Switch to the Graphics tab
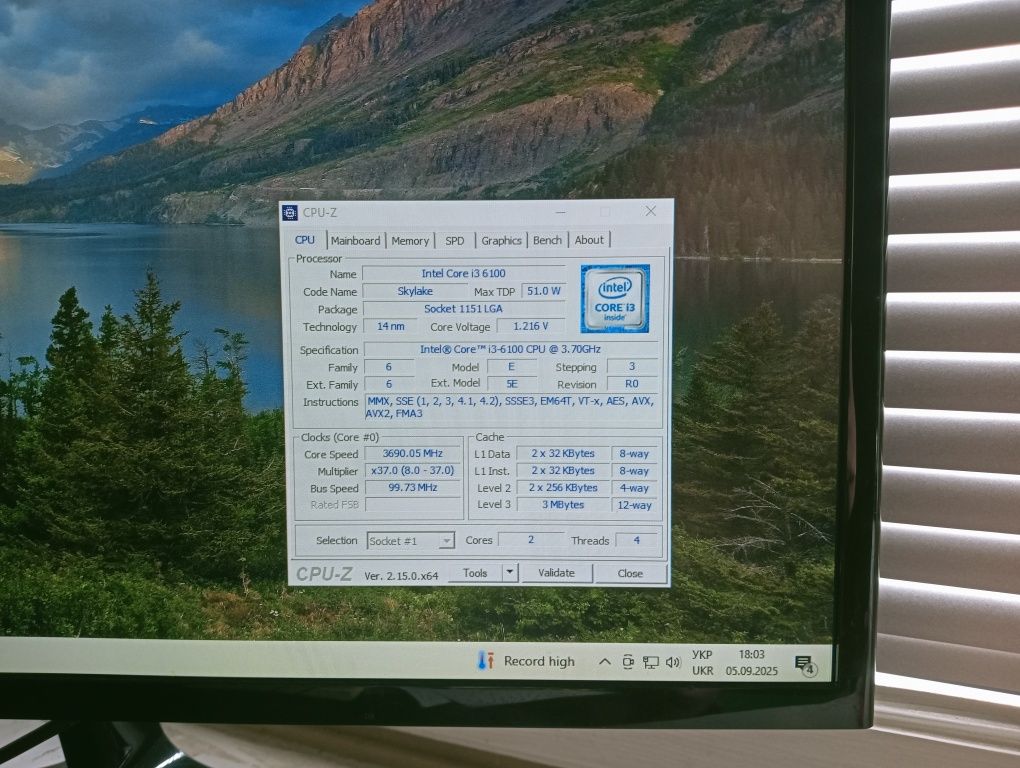The image size is (1020, 768). (x=501, y=240)
